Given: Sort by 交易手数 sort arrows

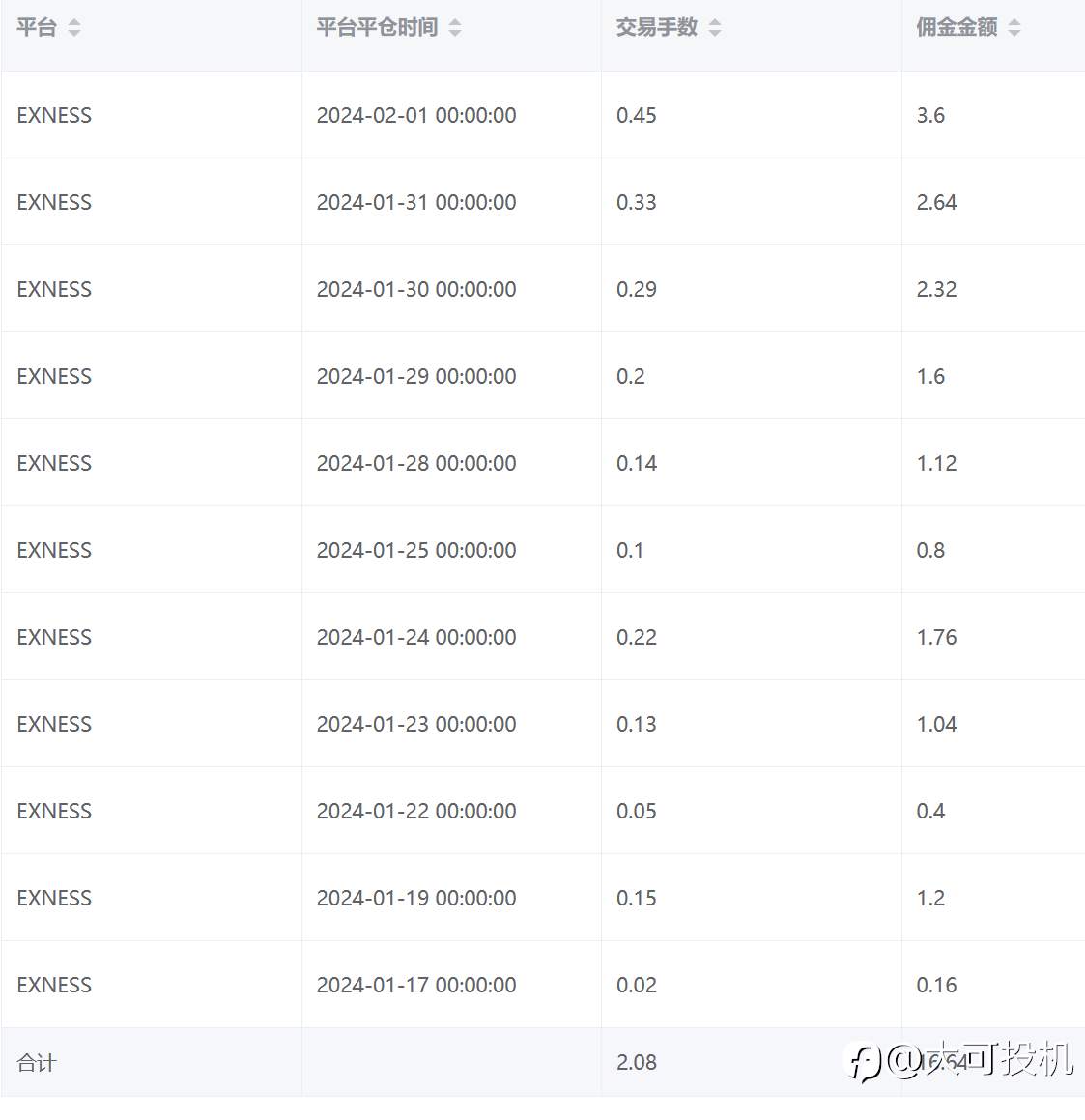Looking at the screenshot, I should pos(715,28).
